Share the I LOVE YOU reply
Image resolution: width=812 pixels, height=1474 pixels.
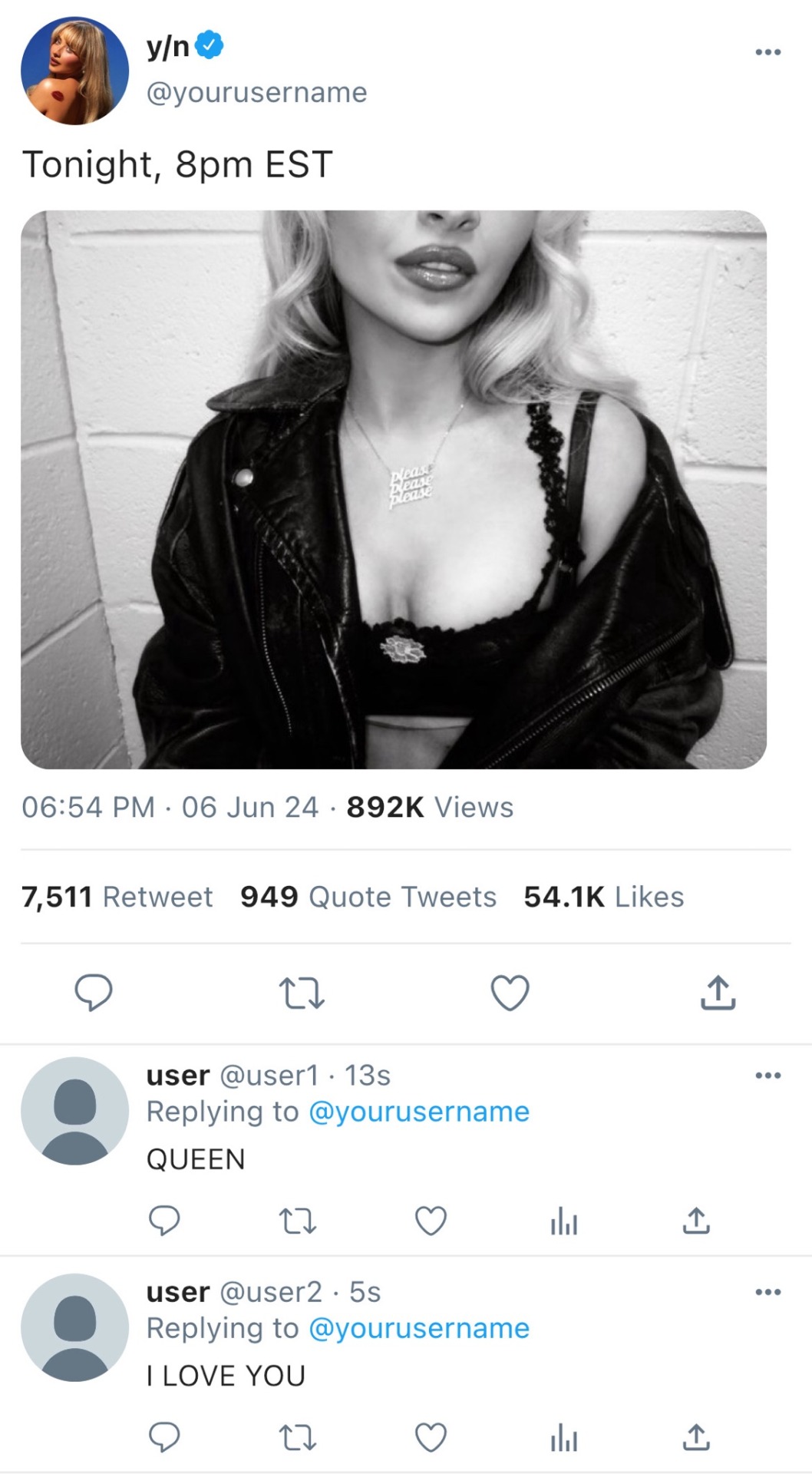[696, 1436]
